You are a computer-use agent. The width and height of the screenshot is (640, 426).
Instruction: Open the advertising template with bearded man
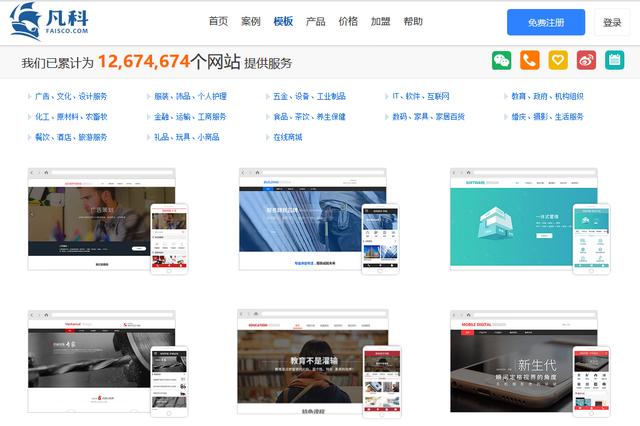[108, 221]
